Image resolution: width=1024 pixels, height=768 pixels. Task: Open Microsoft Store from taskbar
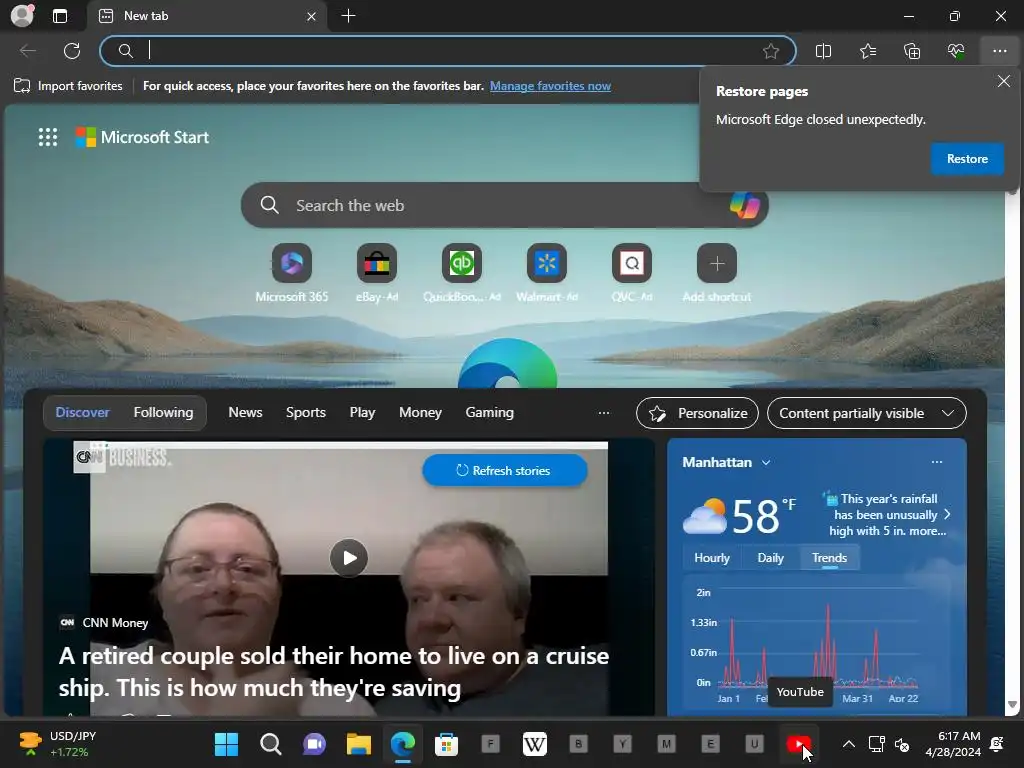[447, 744]
